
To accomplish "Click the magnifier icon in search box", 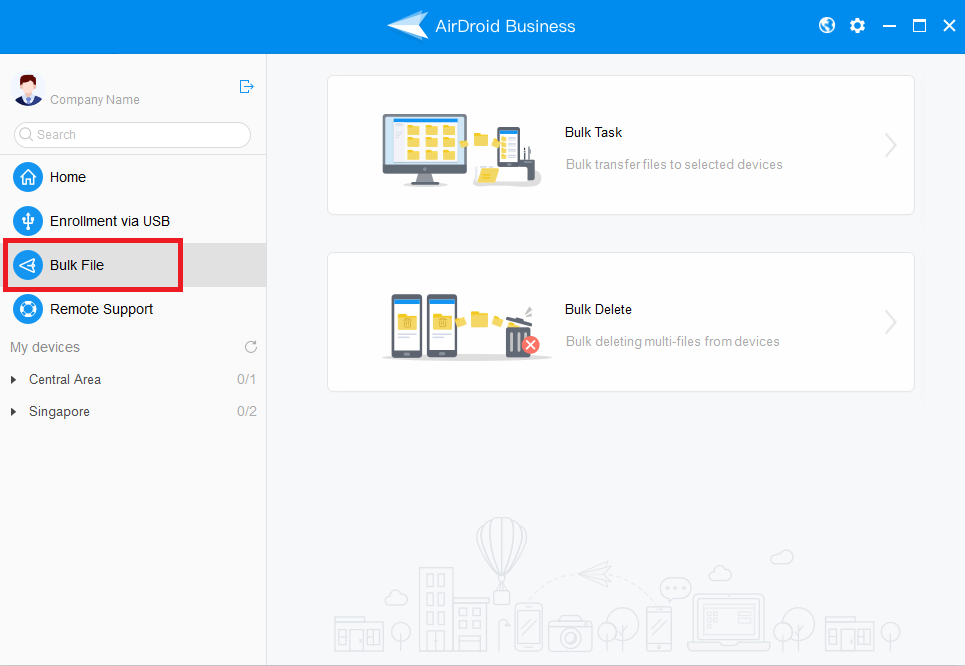I will click(26, 134).
